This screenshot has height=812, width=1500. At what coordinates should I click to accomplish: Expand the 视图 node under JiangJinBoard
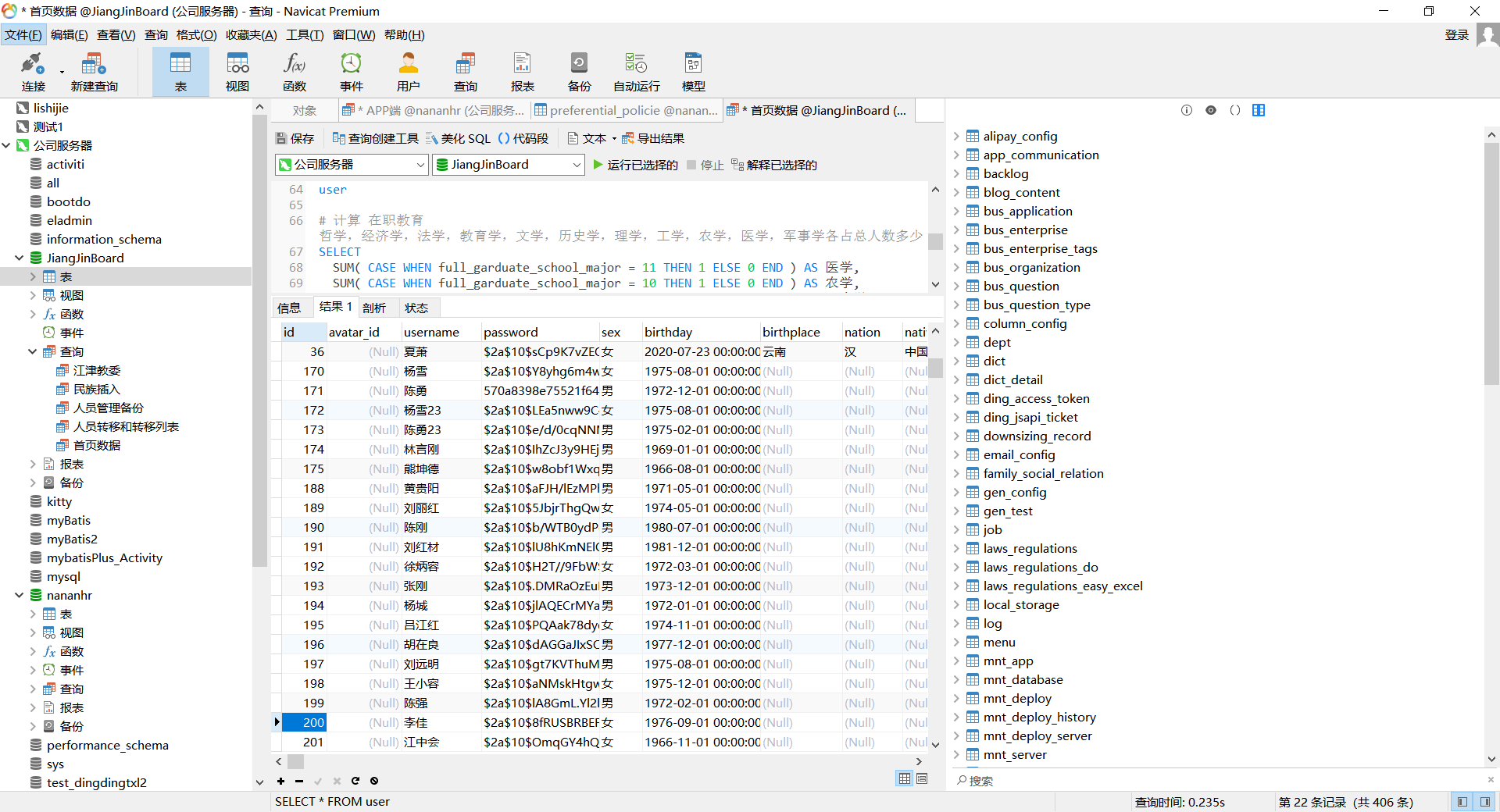33,295
